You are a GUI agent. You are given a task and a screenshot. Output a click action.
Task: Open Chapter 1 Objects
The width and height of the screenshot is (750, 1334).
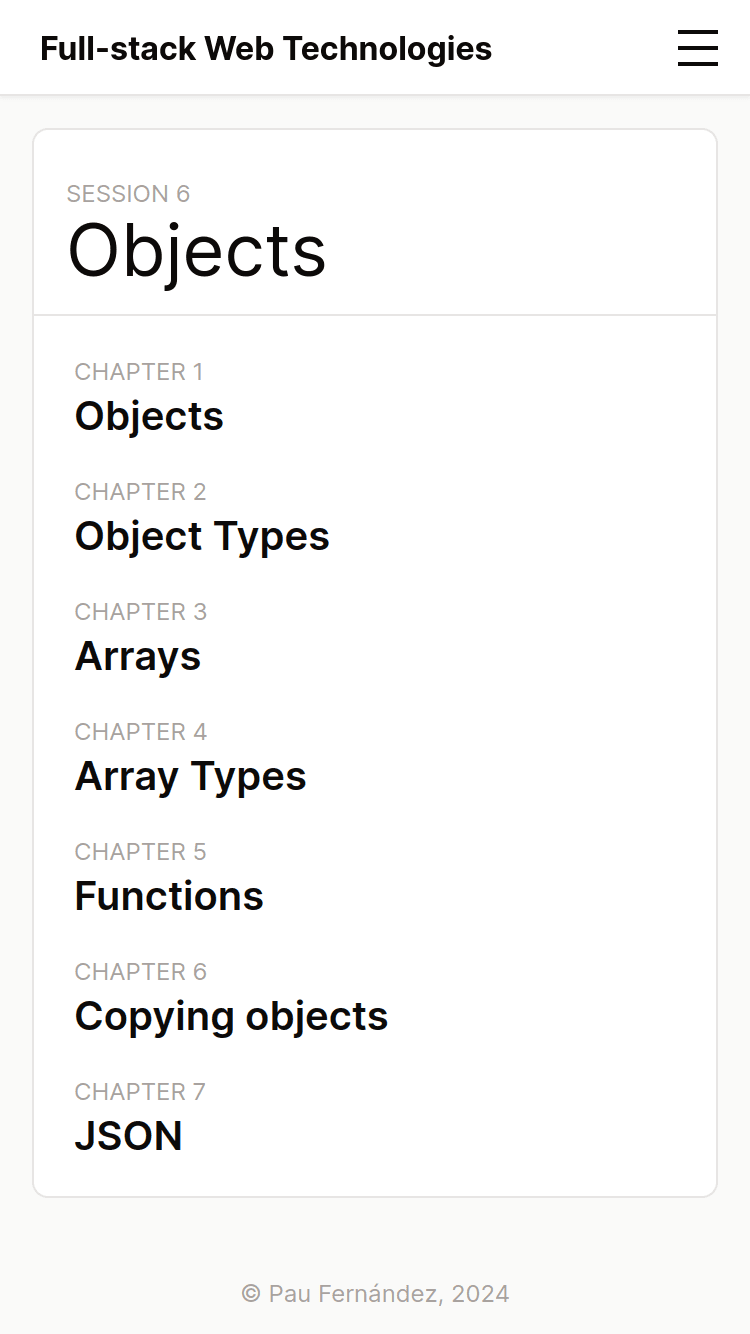pyautogui.click(x=149, y=416)
